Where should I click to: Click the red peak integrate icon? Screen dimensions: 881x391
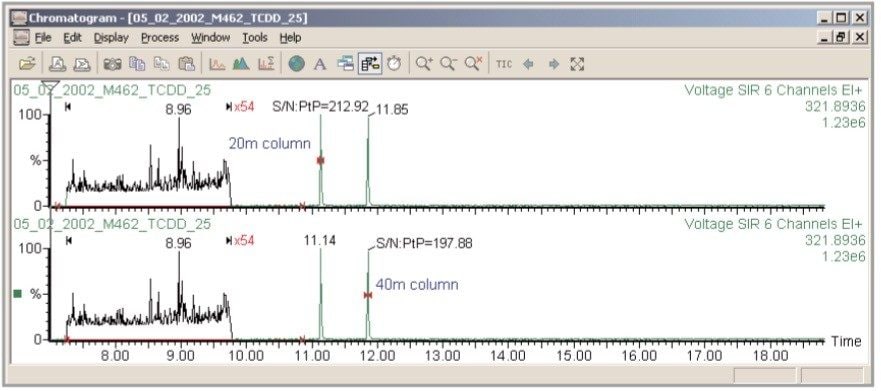[217, 64]
